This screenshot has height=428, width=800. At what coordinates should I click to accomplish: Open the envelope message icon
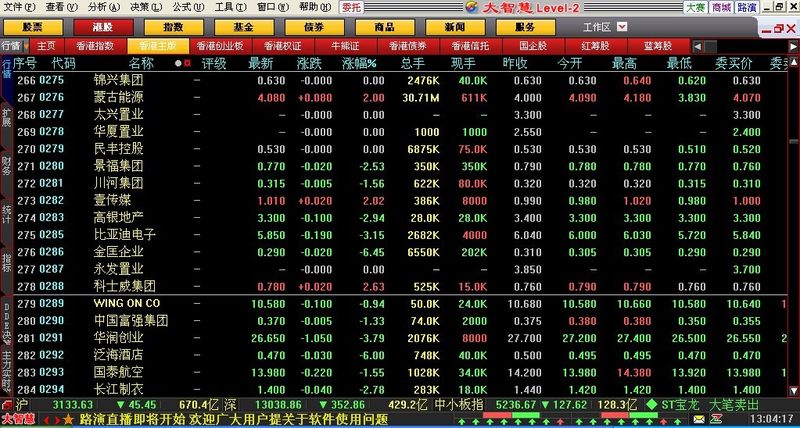[x=699, y=420]
